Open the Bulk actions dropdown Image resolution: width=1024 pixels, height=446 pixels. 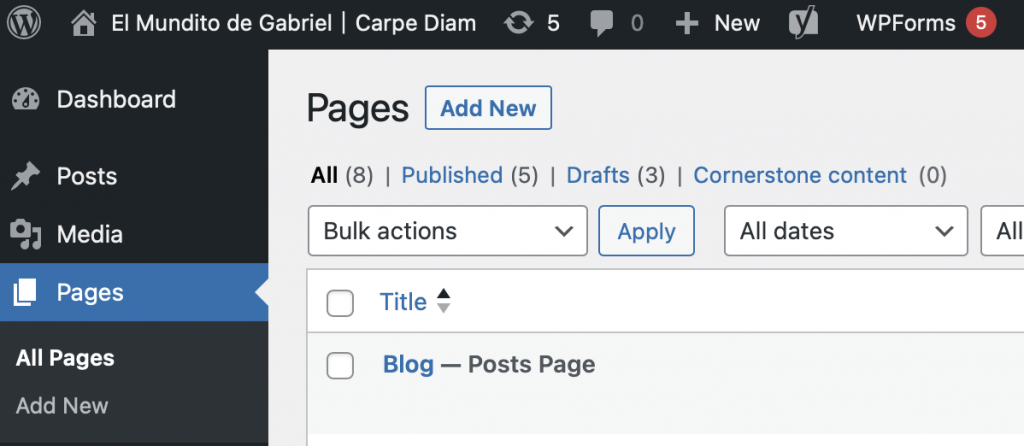pos(447,231)
